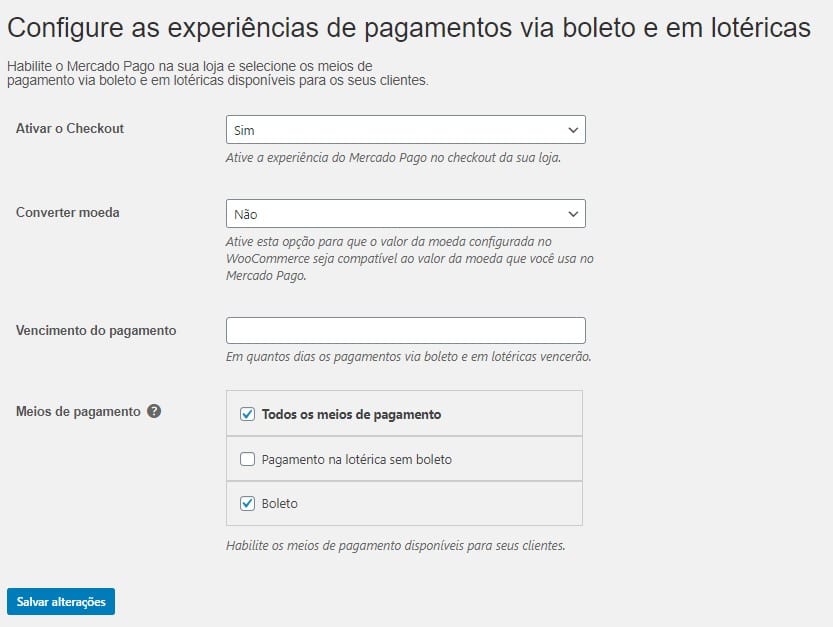
Task: Uncheck Todos os meios de pagamento checkbox
Action: [247, 414]
